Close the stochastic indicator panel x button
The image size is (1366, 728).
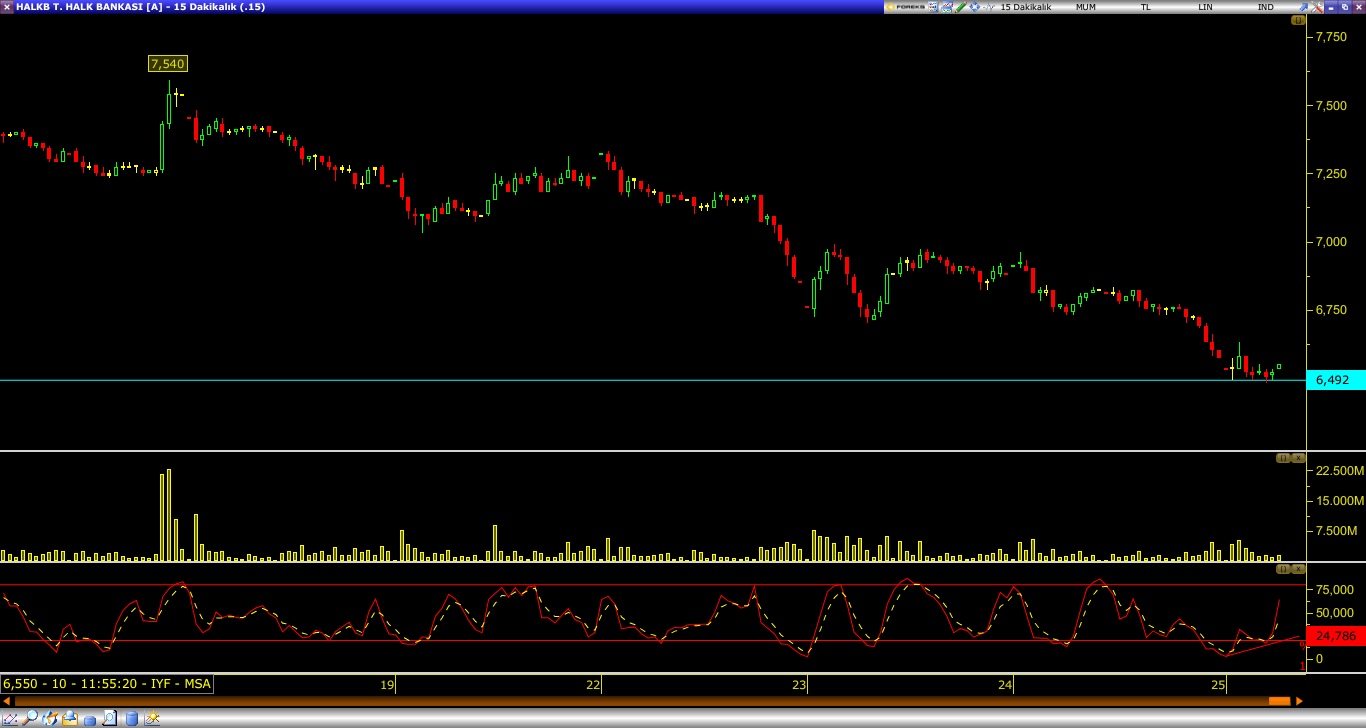[x=1298, y=569]
